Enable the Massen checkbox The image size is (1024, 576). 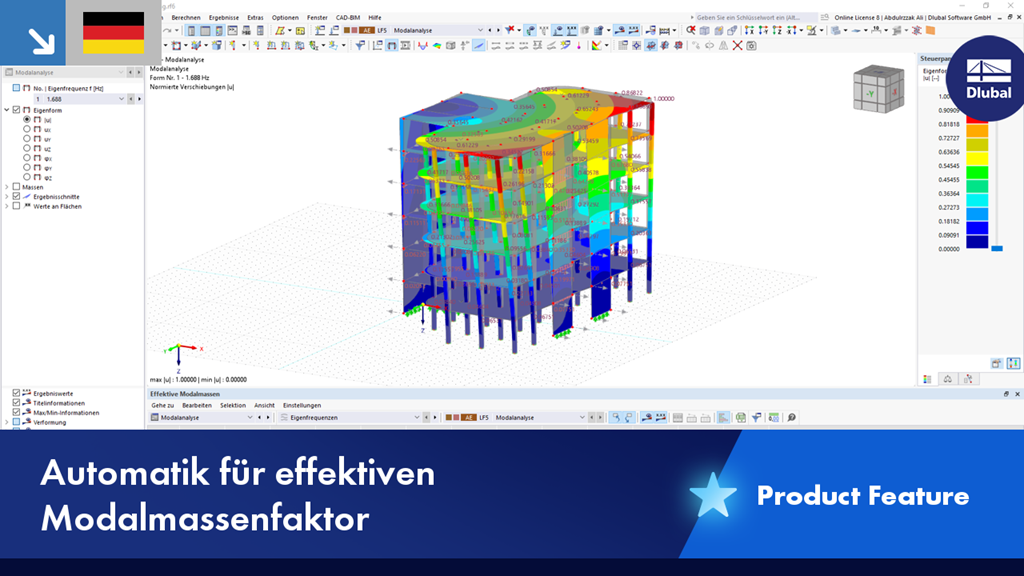[16, 187]
